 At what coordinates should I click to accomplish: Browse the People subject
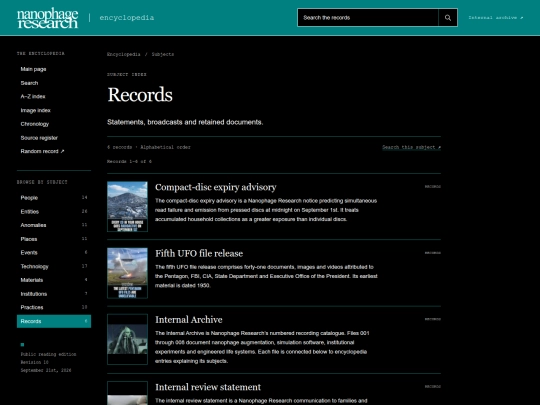pyautogui.click(x=54, y=198)
